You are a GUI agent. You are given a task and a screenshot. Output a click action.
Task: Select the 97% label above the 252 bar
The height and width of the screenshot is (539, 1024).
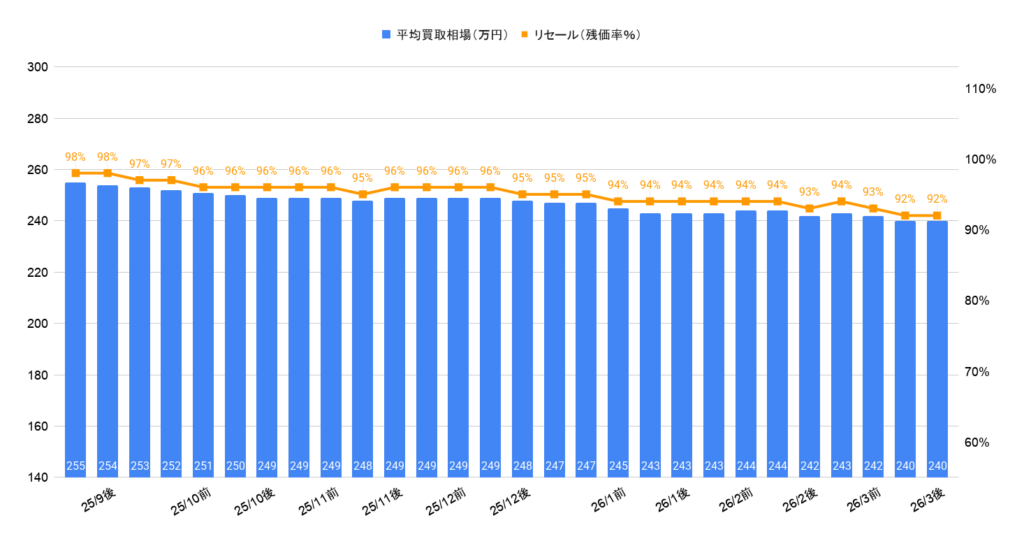coord(171,164)
